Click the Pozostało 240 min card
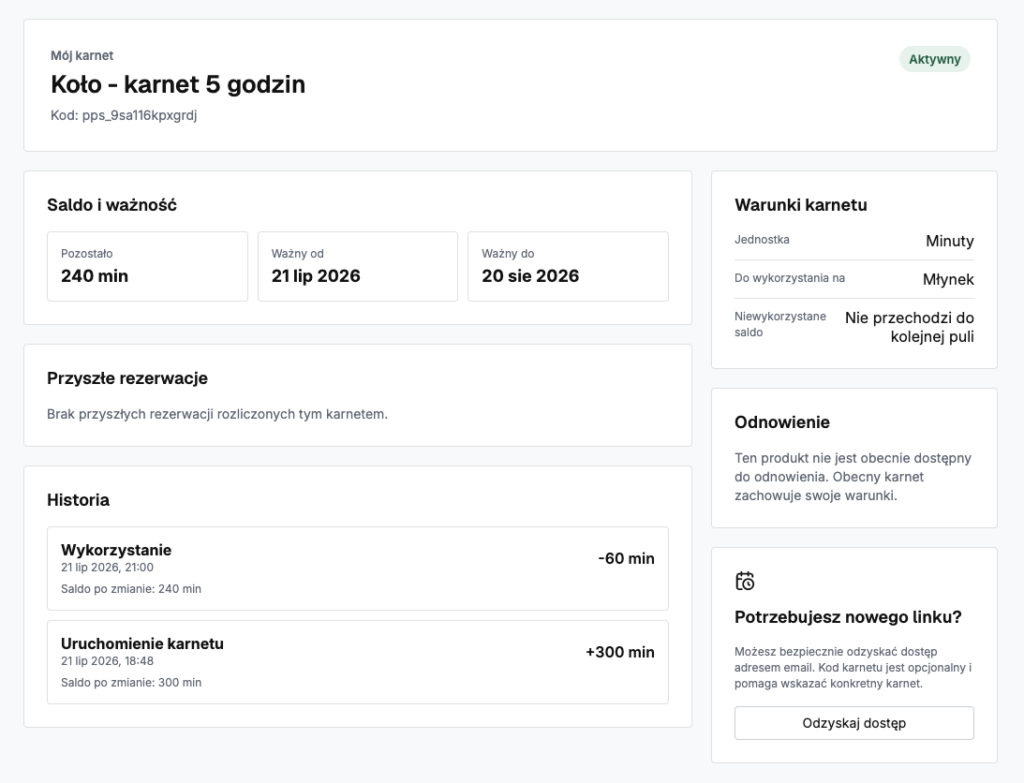The height and width of the screenshot is (783, 1024). pos(148,266)
